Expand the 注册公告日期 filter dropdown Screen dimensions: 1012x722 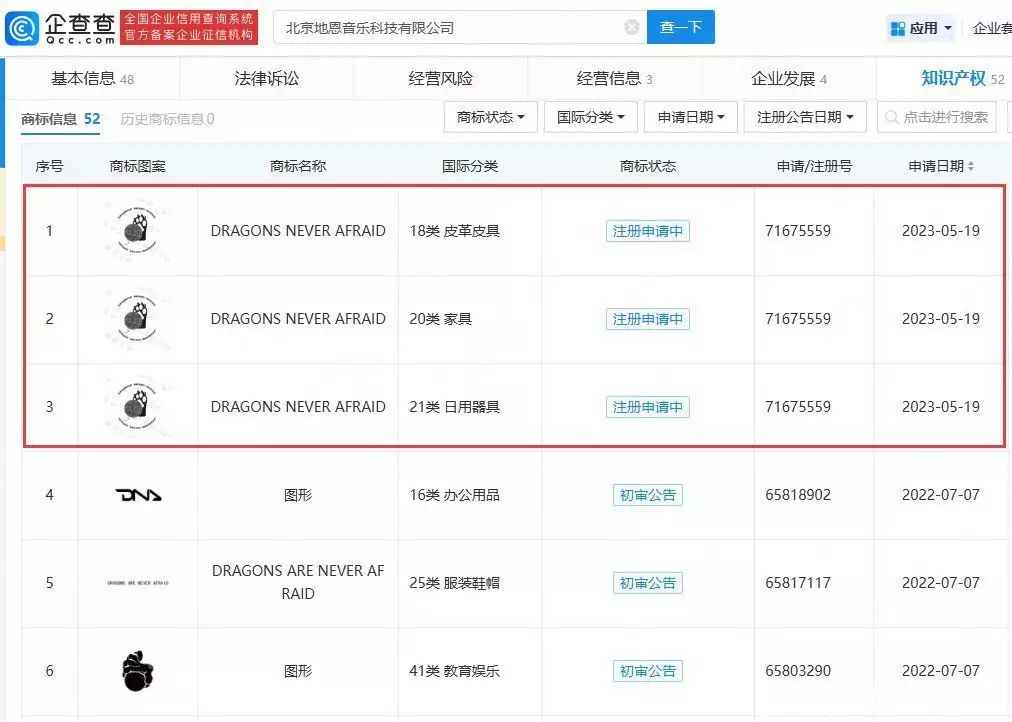pos(804,118)
